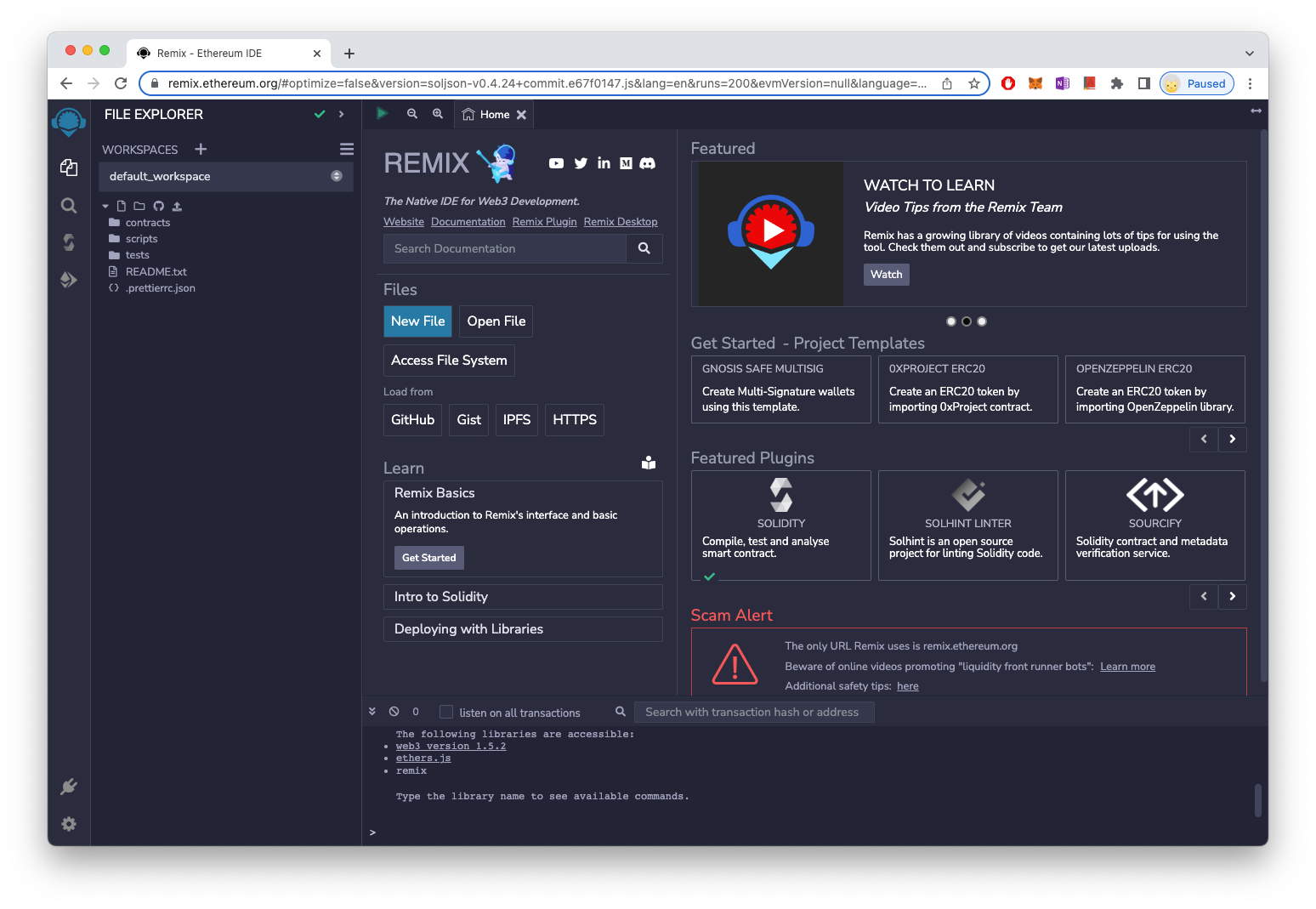Click the Discord icon next to REMIX logo
Viewport: 1316px width, 909px height.
[648, 163]
